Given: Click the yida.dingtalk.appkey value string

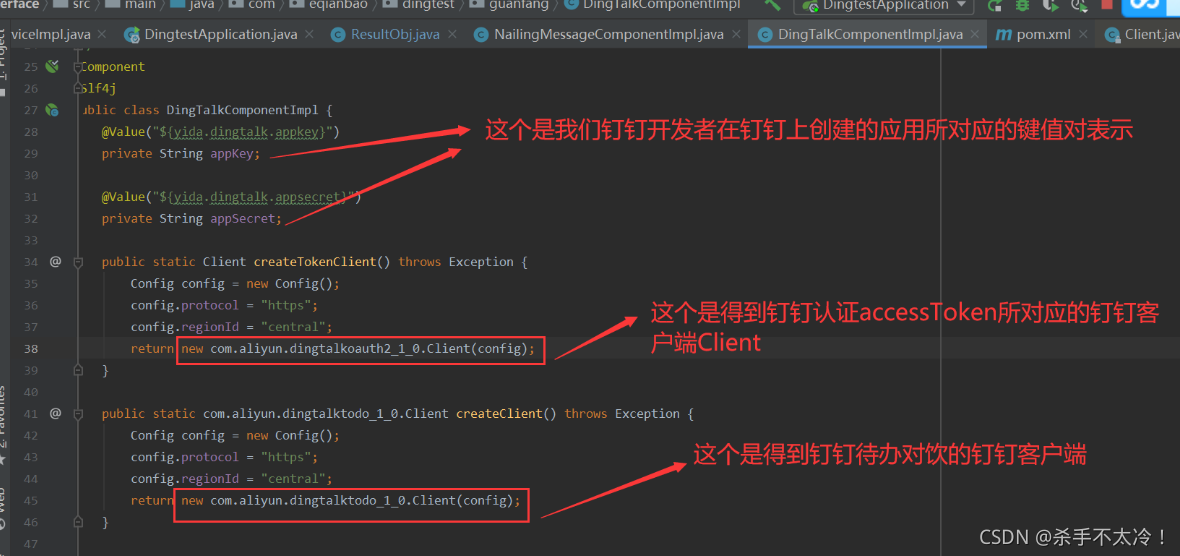Looking at the screenshot, I should click(245, 132).
